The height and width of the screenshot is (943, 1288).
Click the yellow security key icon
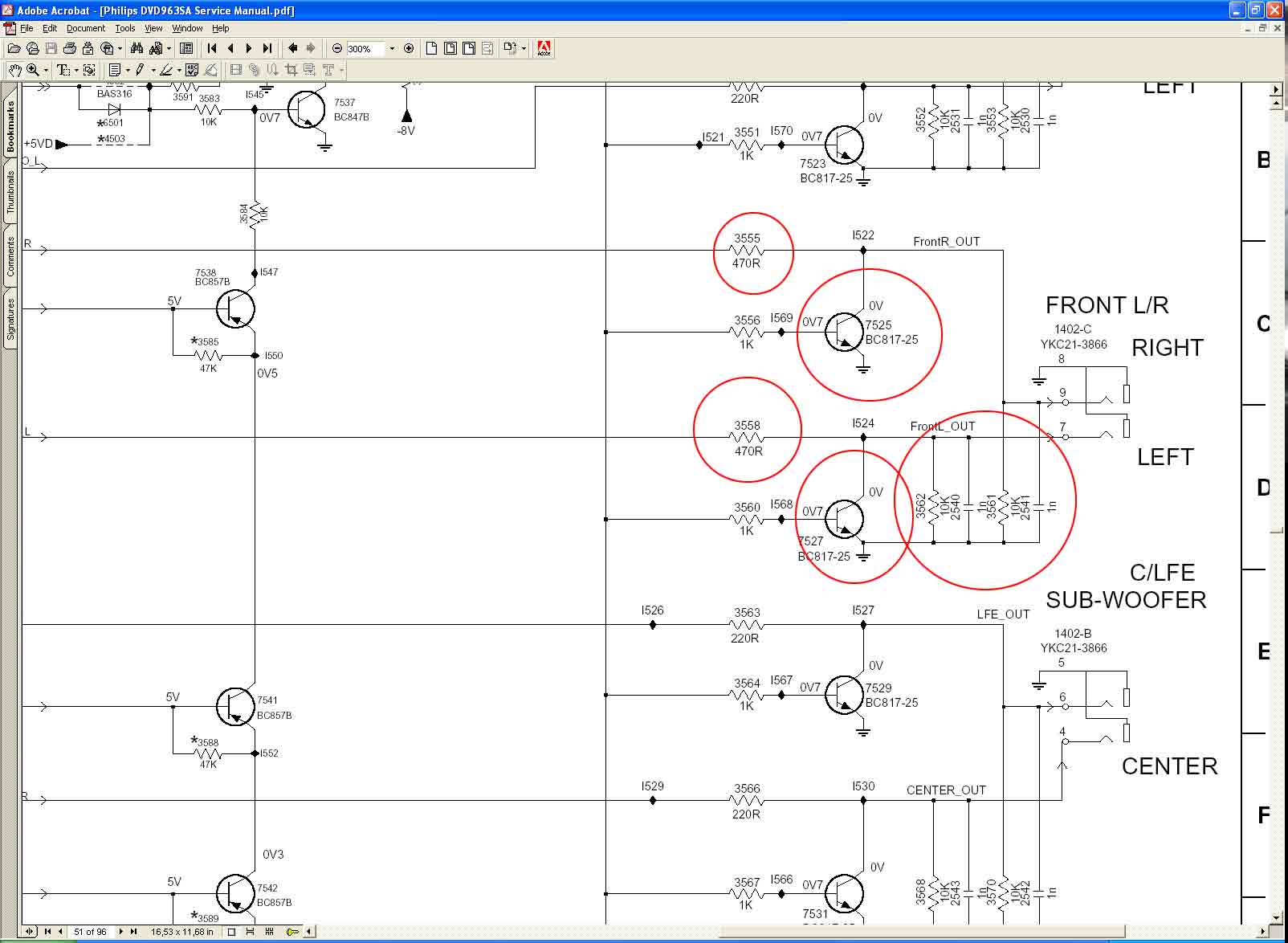click(292, 932)
